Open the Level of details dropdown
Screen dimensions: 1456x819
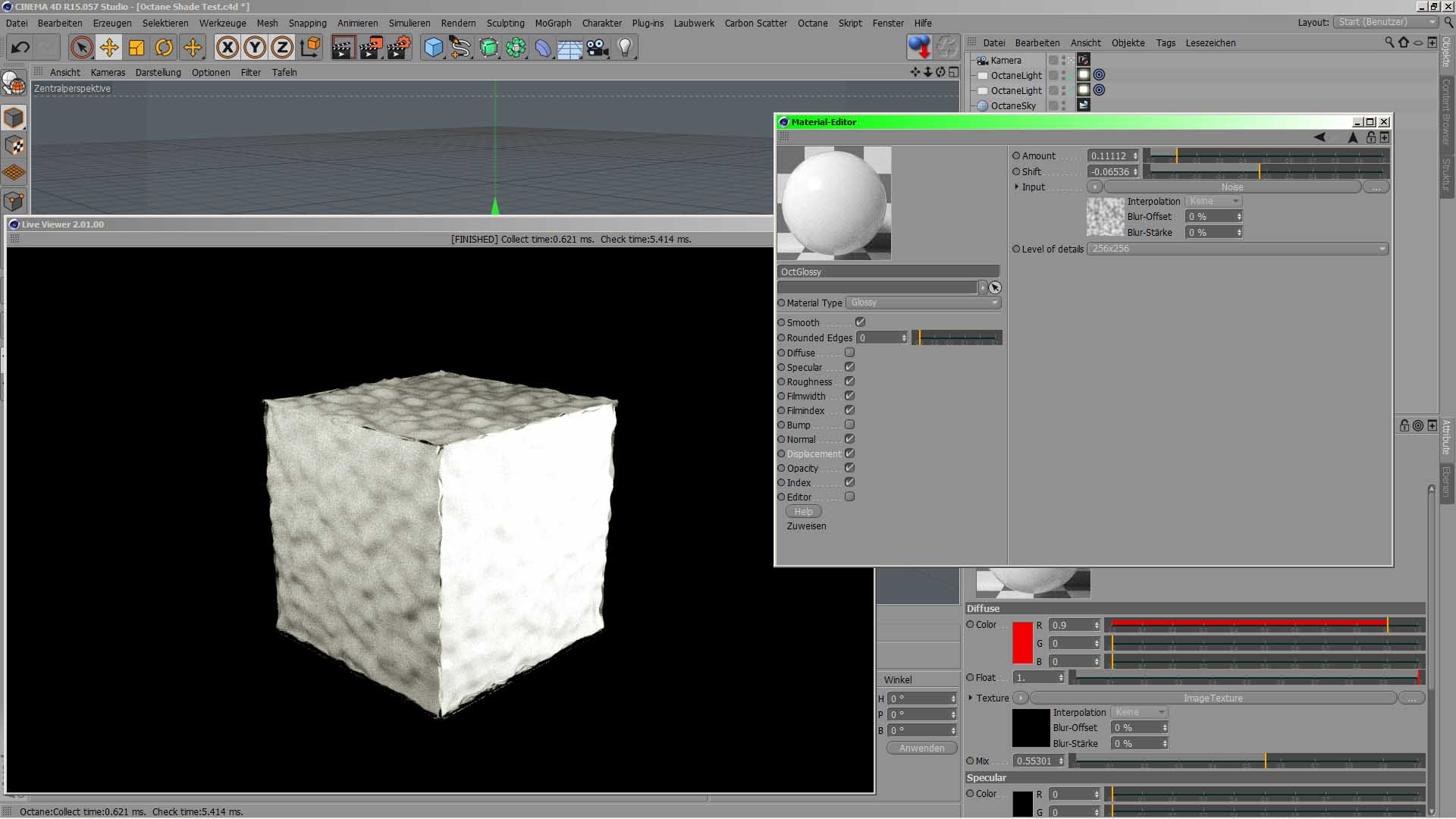click(1237, 249)
